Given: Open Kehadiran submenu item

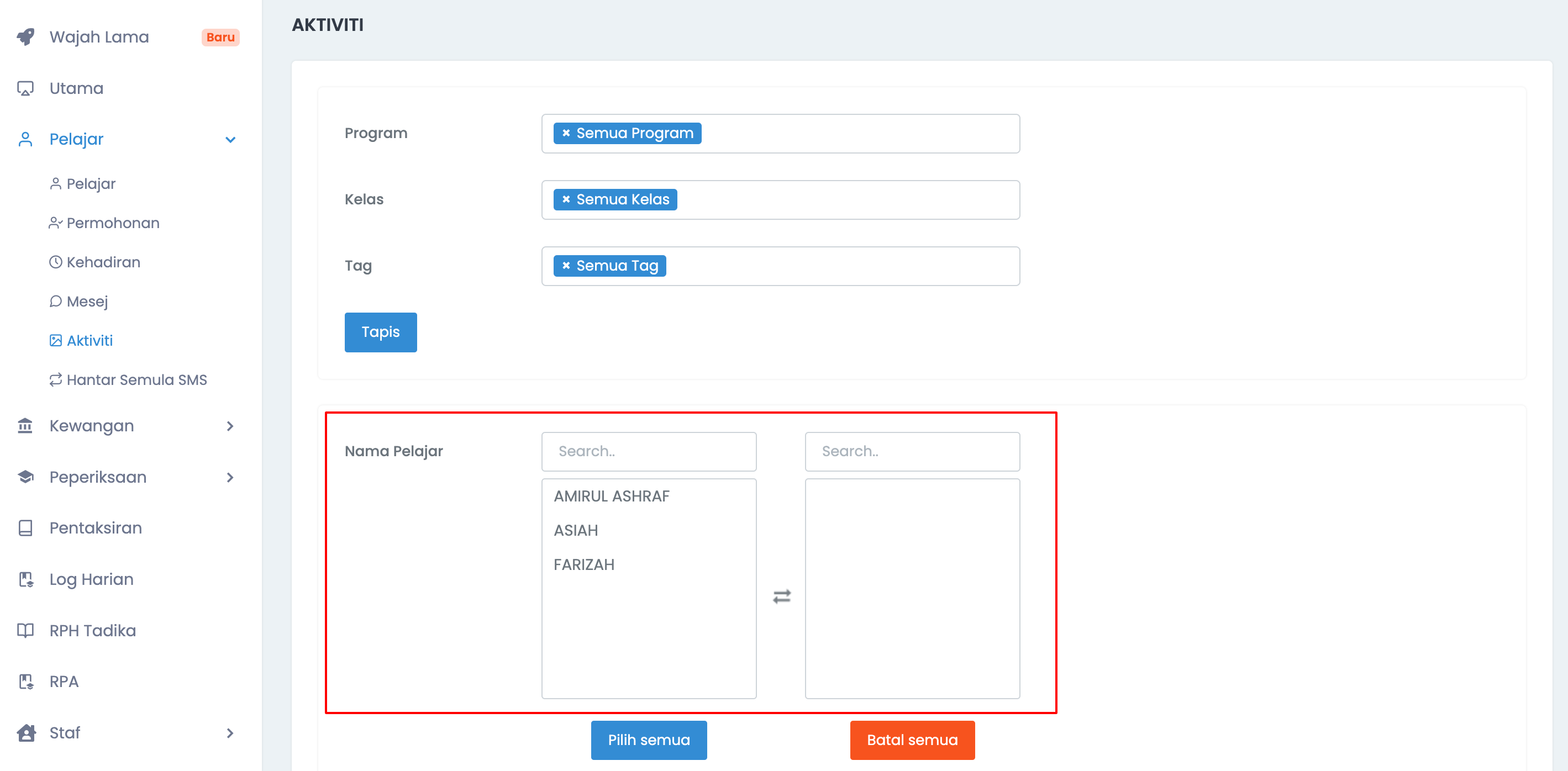Looking at the screenshot, I should point(103,262).
